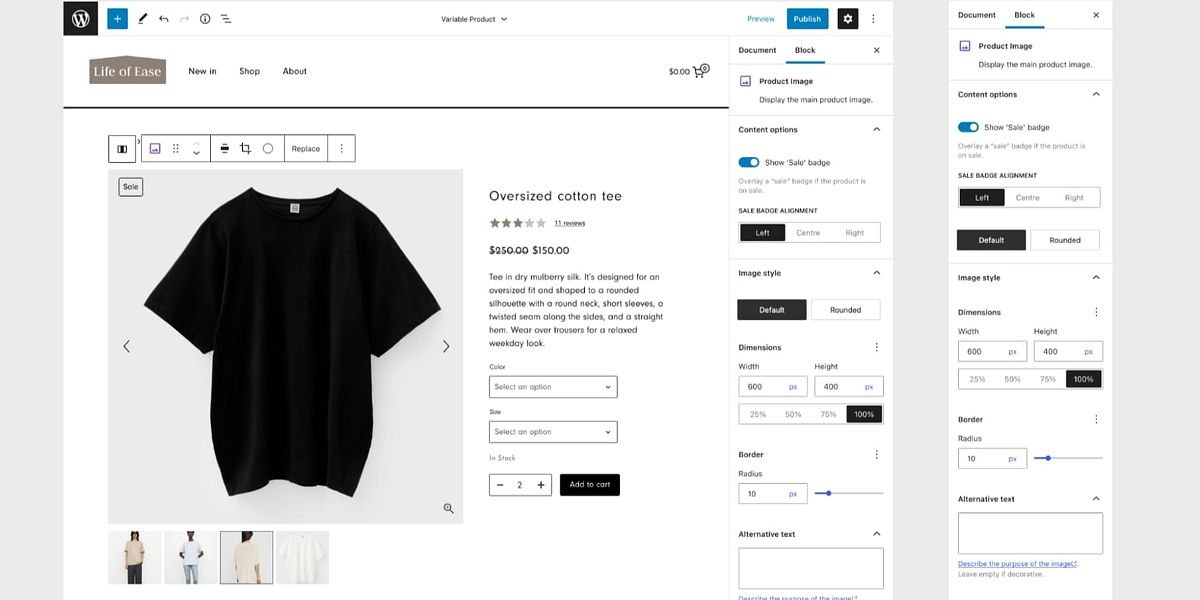
Task: Collapse the Content options section
Action: pyautogui.click(x=876, y=129)
